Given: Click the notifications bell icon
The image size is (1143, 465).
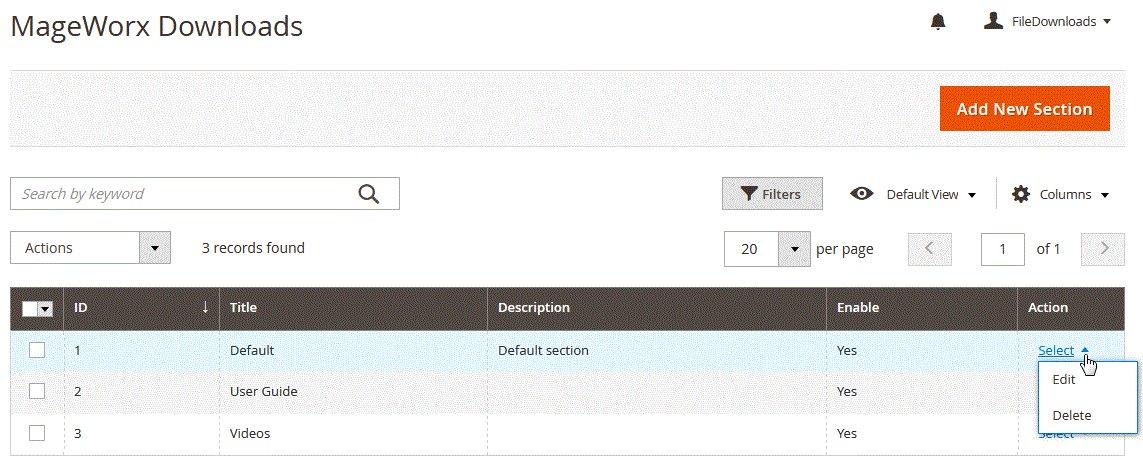Looking at the screenshot, I should pos(938,21).
